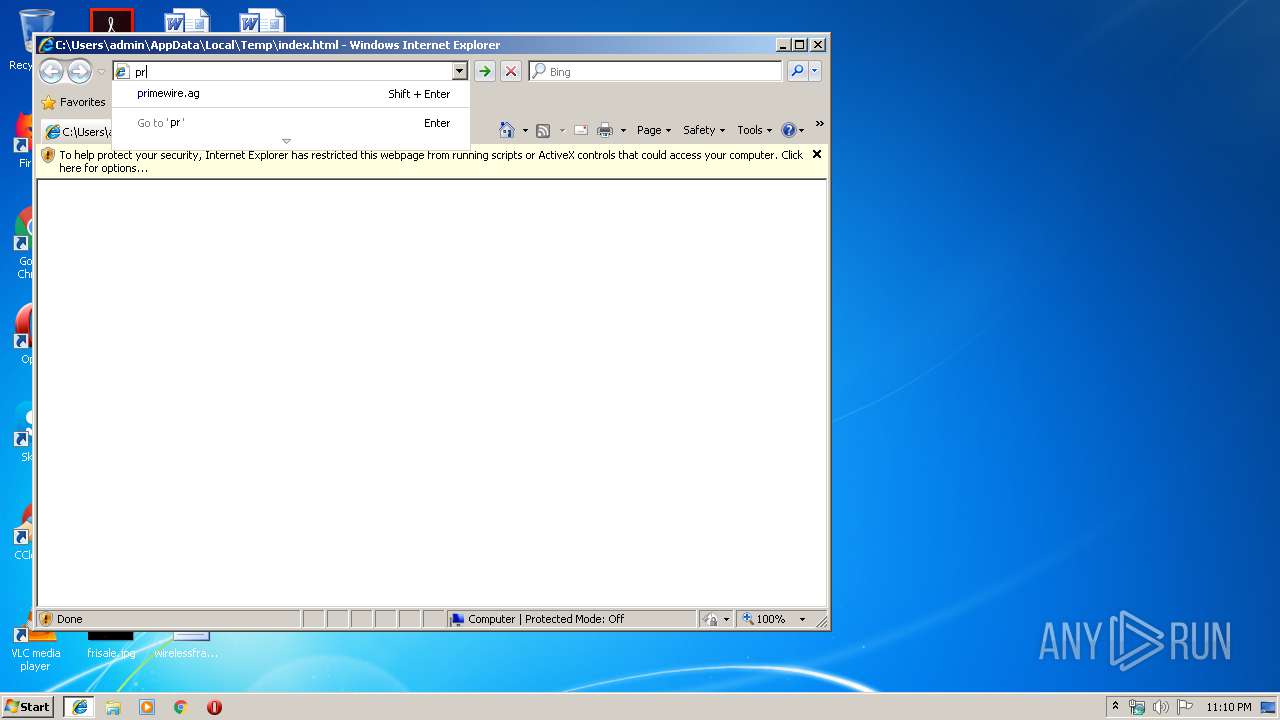Screen dimensions: 1280x720
Task: Click the Action Center flag icon
Action: coord(1185,707)
